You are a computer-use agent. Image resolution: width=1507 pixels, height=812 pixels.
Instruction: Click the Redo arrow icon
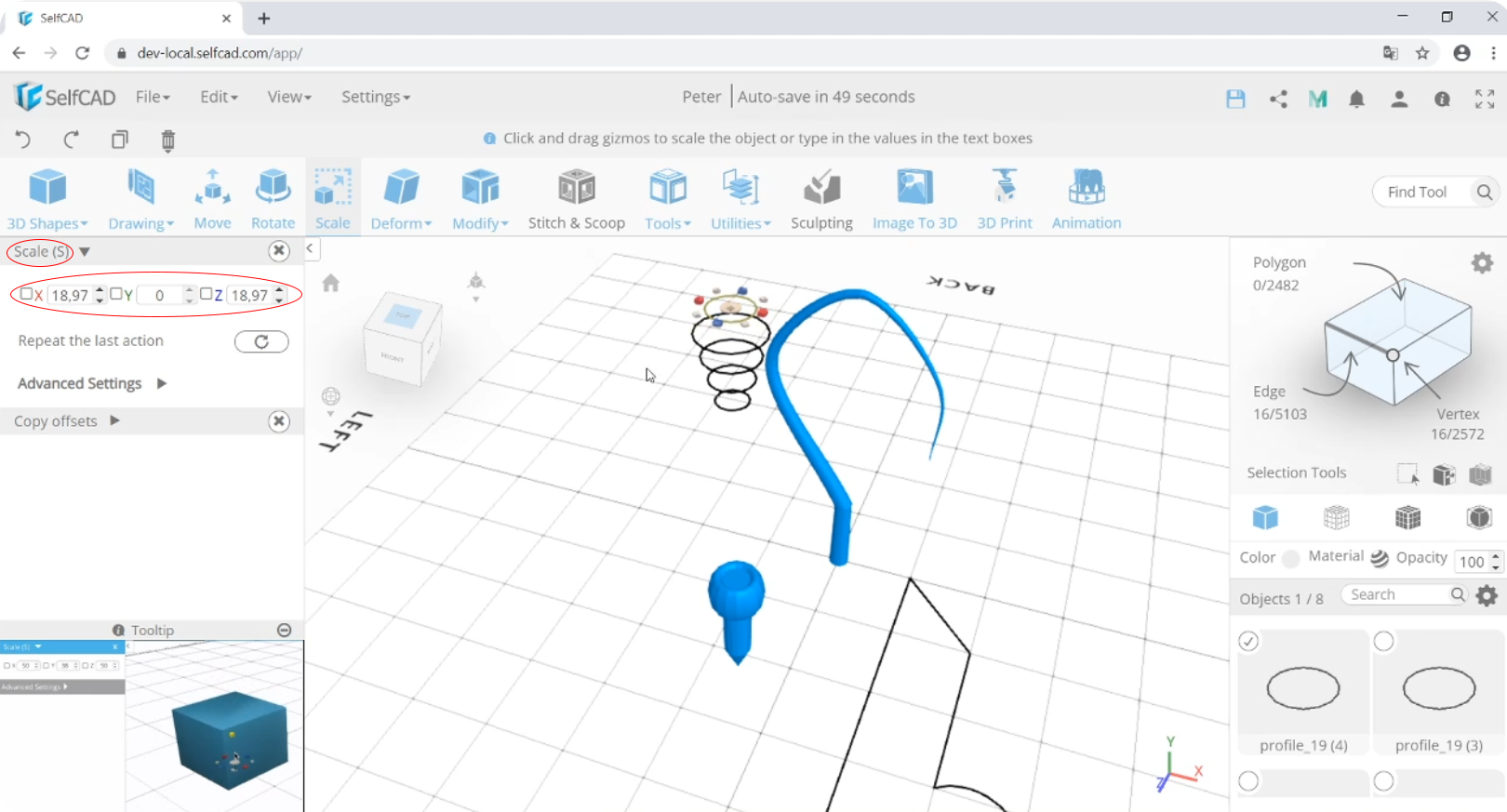coord(71,140)
